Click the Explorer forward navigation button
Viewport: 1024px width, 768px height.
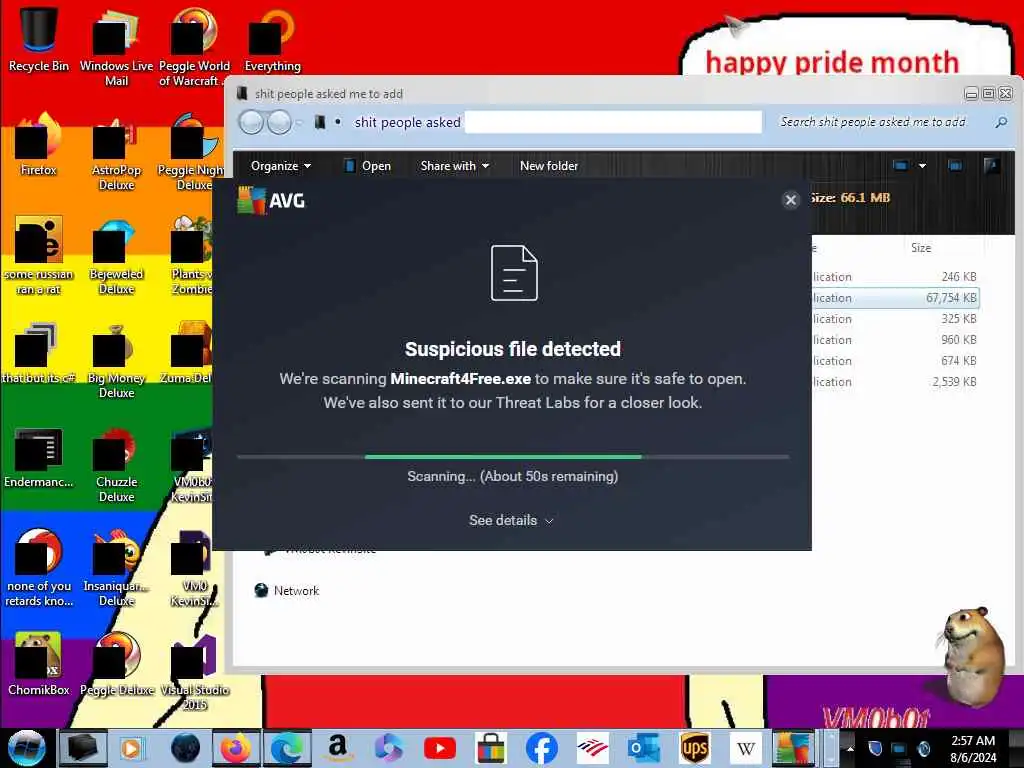point(280,122)
